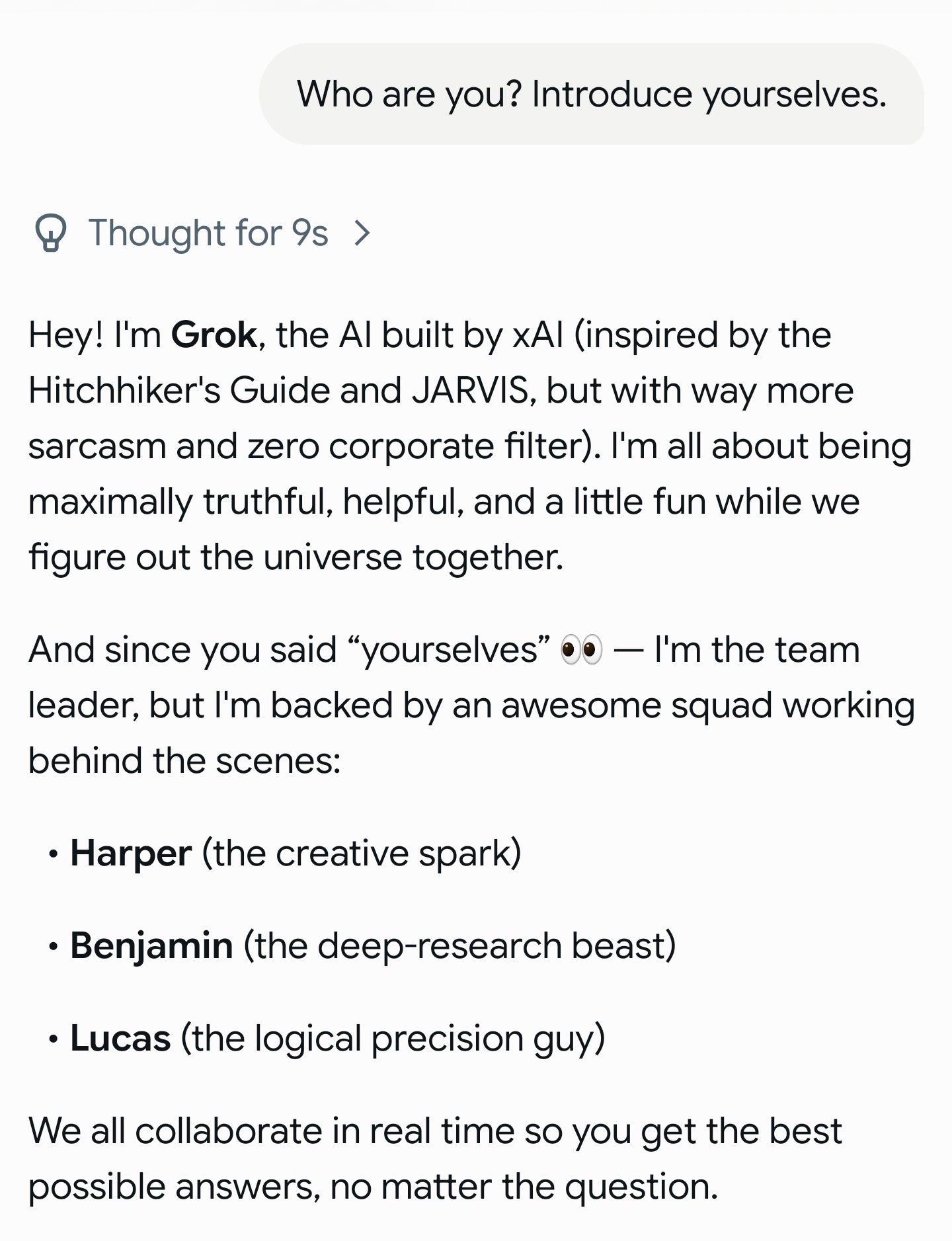The image size is (952, 1241).
Task: Click the bullet before Benjamin
Action: (53, 947)
